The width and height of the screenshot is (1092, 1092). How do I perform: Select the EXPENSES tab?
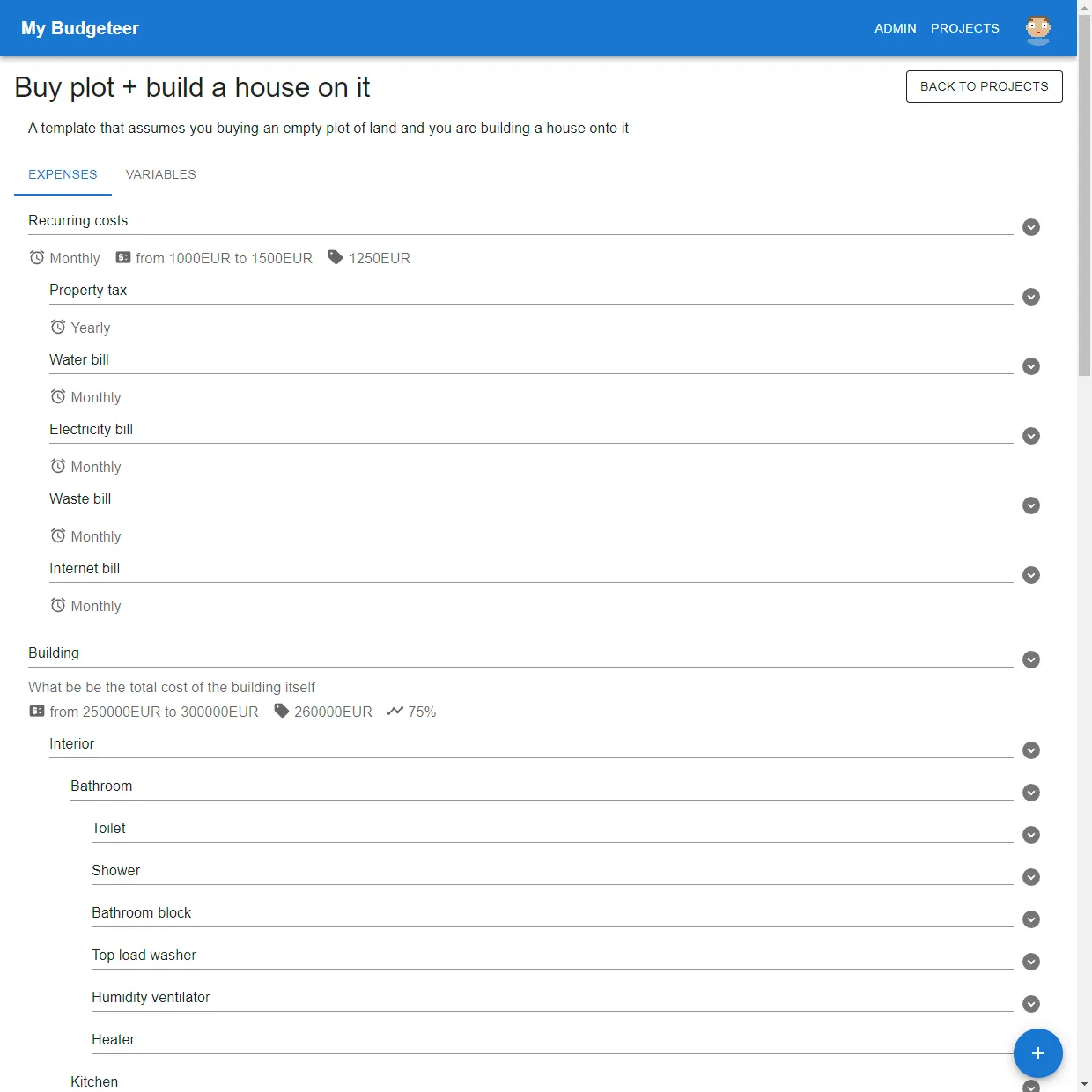[x=63, y=174]
